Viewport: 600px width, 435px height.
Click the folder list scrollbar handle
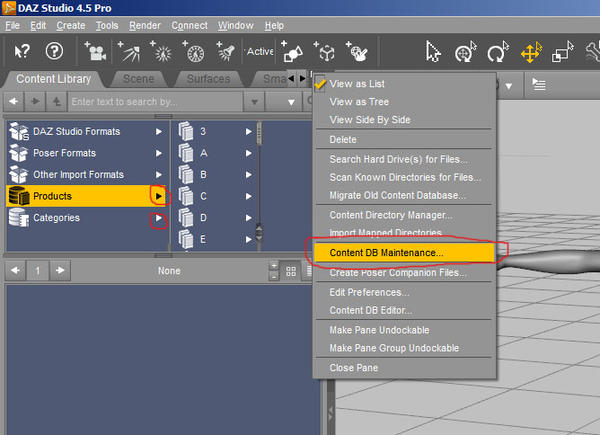[x=259, y=134]
